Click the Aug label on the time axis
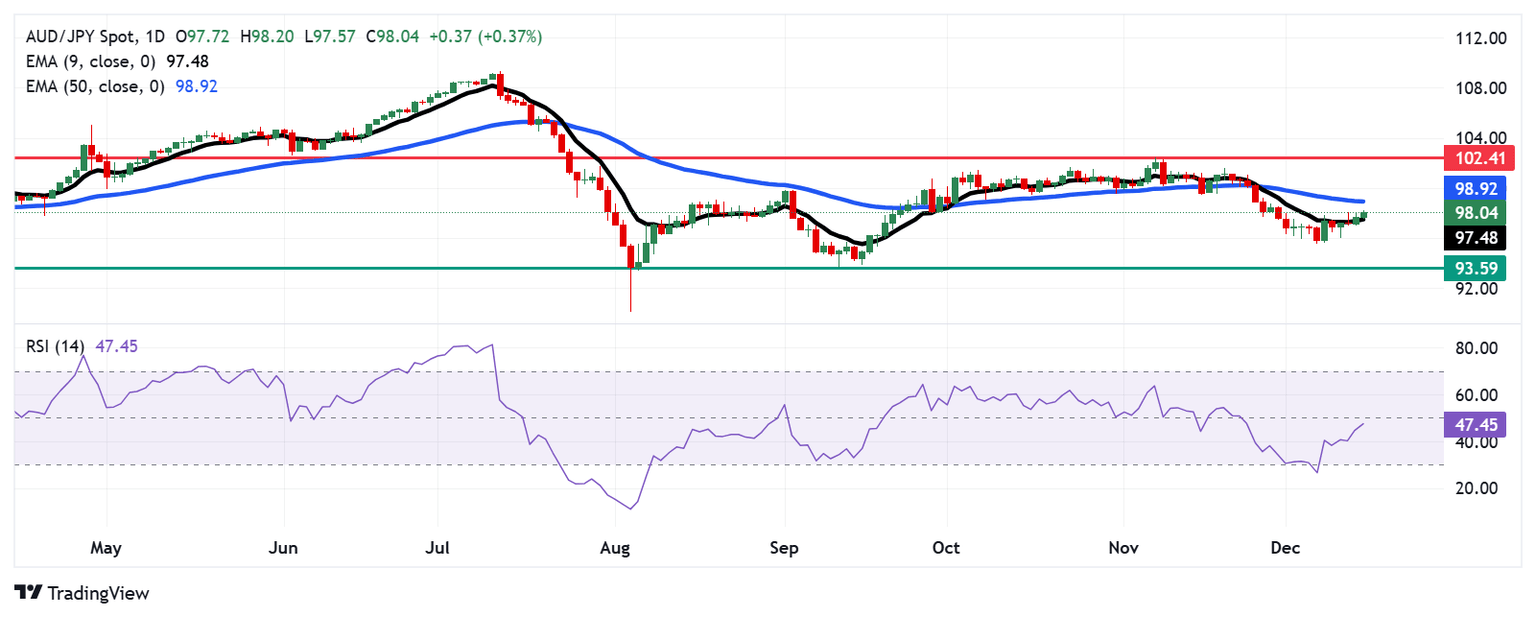The width and height of the screenshot is (1536, 618). (615, 548)
